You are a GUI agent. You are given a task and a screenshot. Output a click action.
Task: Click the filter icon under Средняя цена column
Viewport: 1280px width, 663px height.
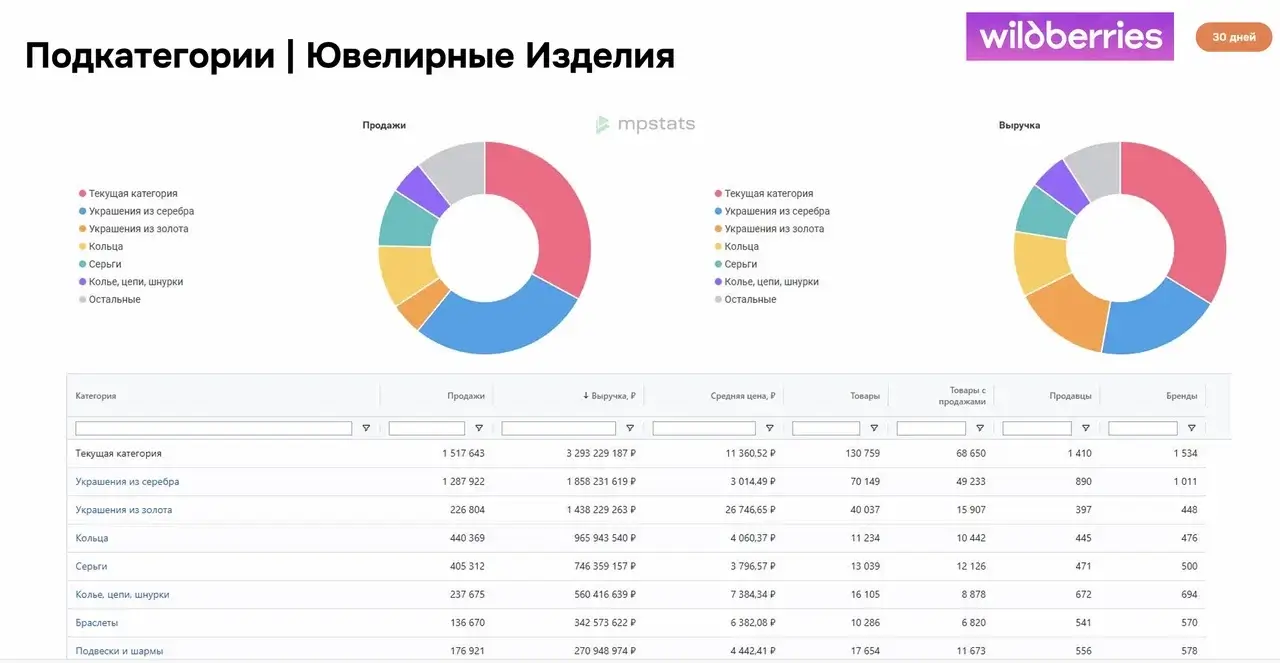click(769, 428)
